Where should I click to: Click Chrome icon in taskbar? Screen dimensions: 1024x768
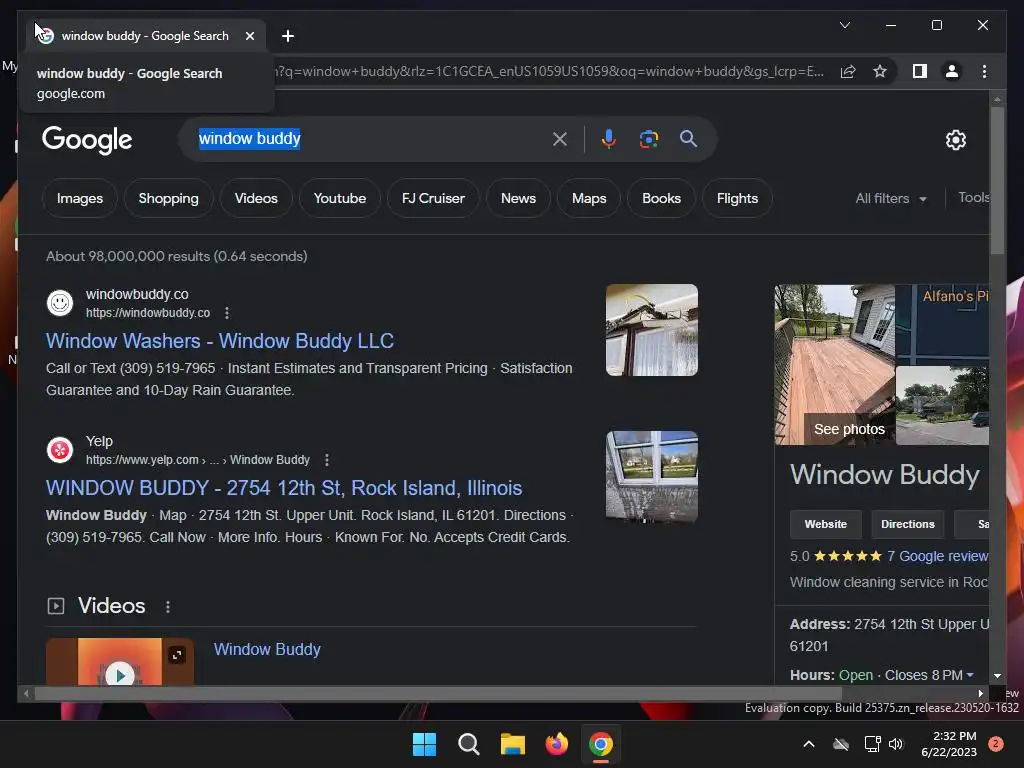click(601, 744)
